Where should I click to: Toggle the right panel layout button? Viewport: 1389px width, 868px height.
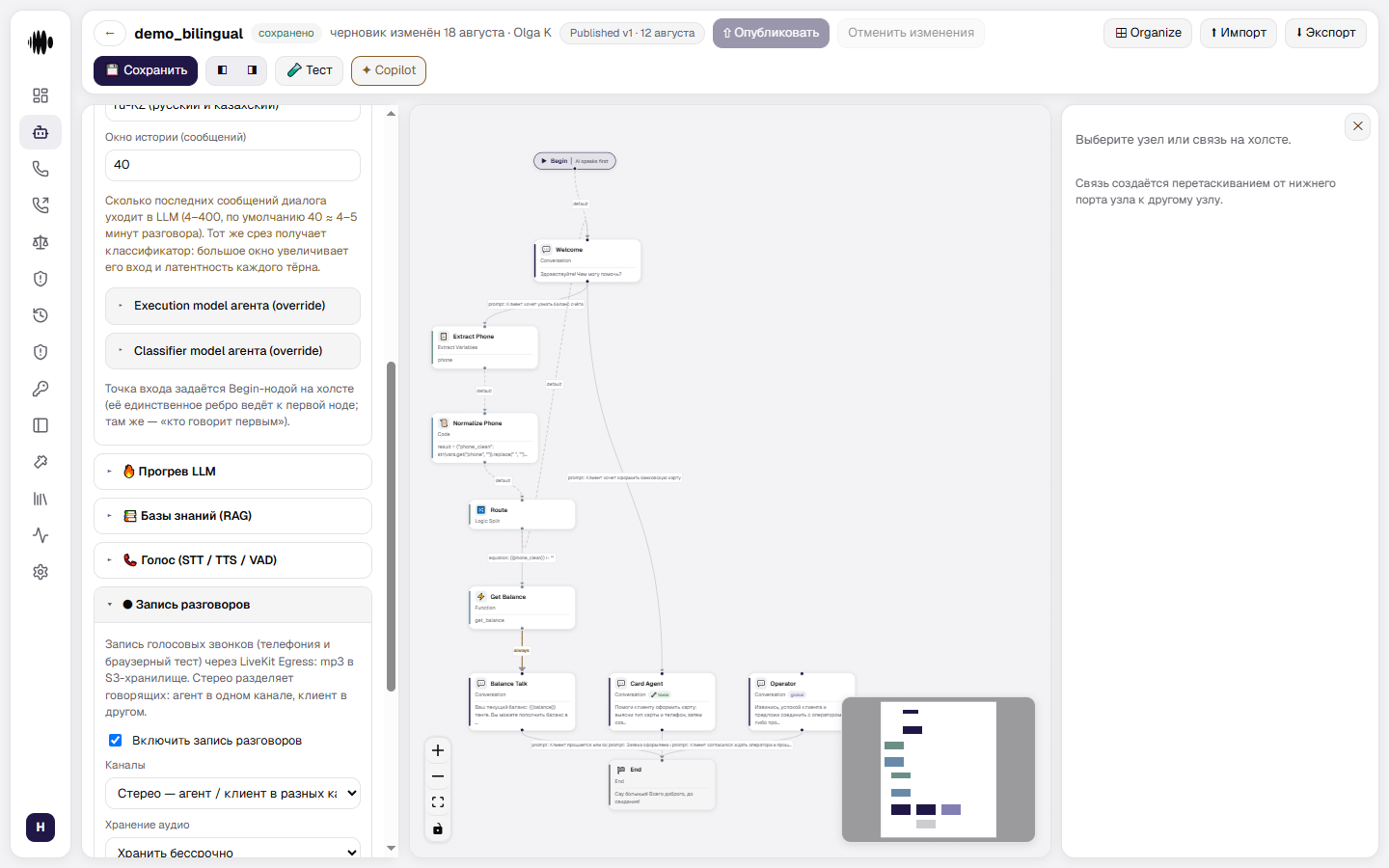252,70
